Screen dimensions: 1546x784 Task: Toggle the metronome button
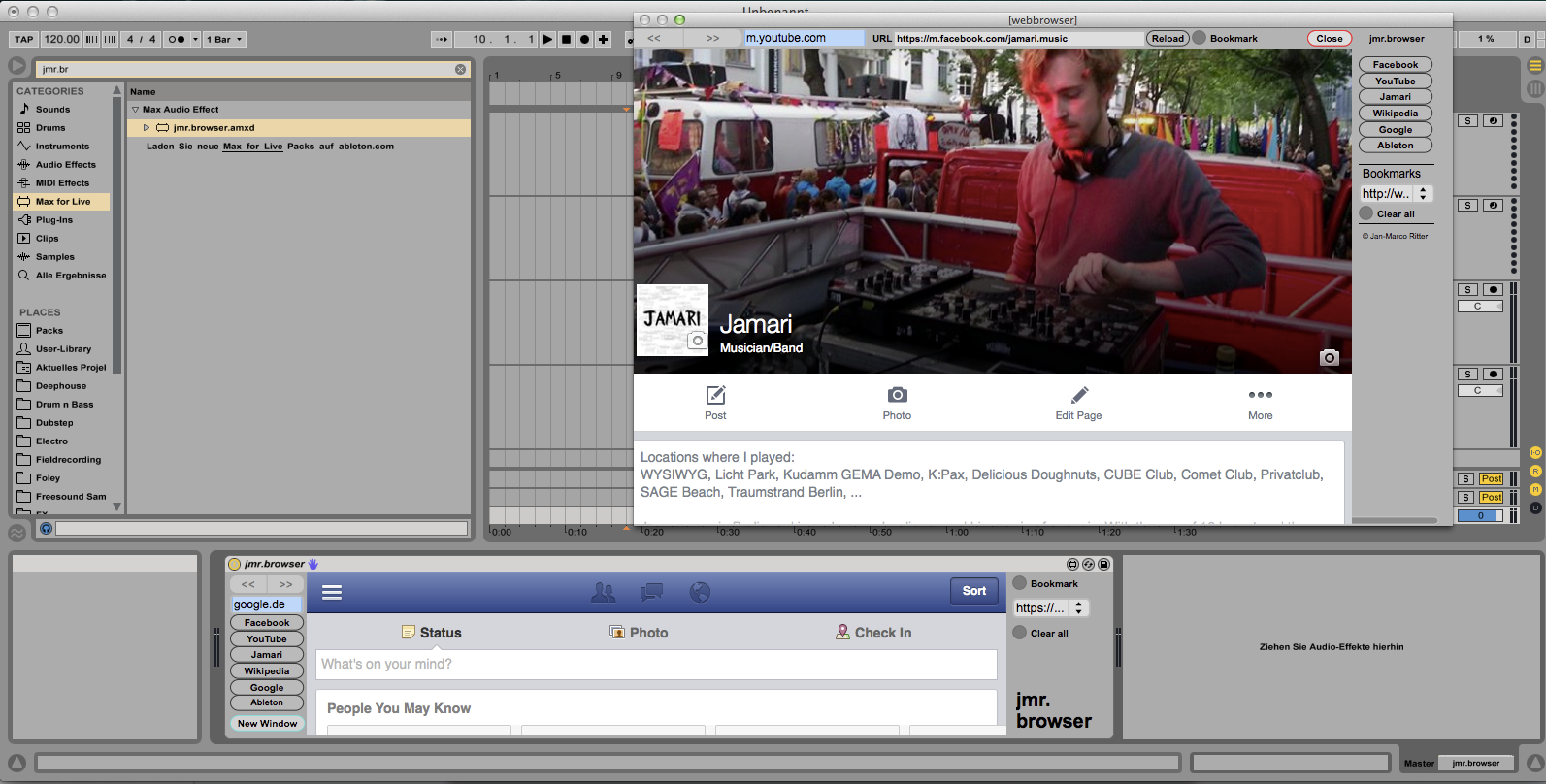tap(176, 40)
